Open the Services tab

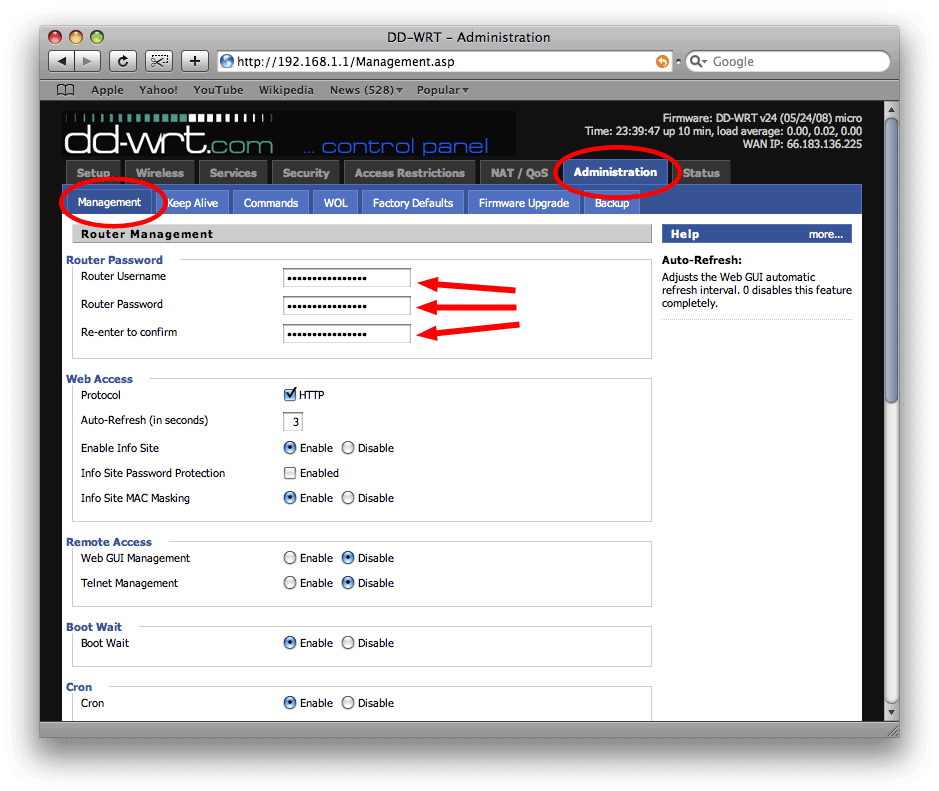click(233, 172)
